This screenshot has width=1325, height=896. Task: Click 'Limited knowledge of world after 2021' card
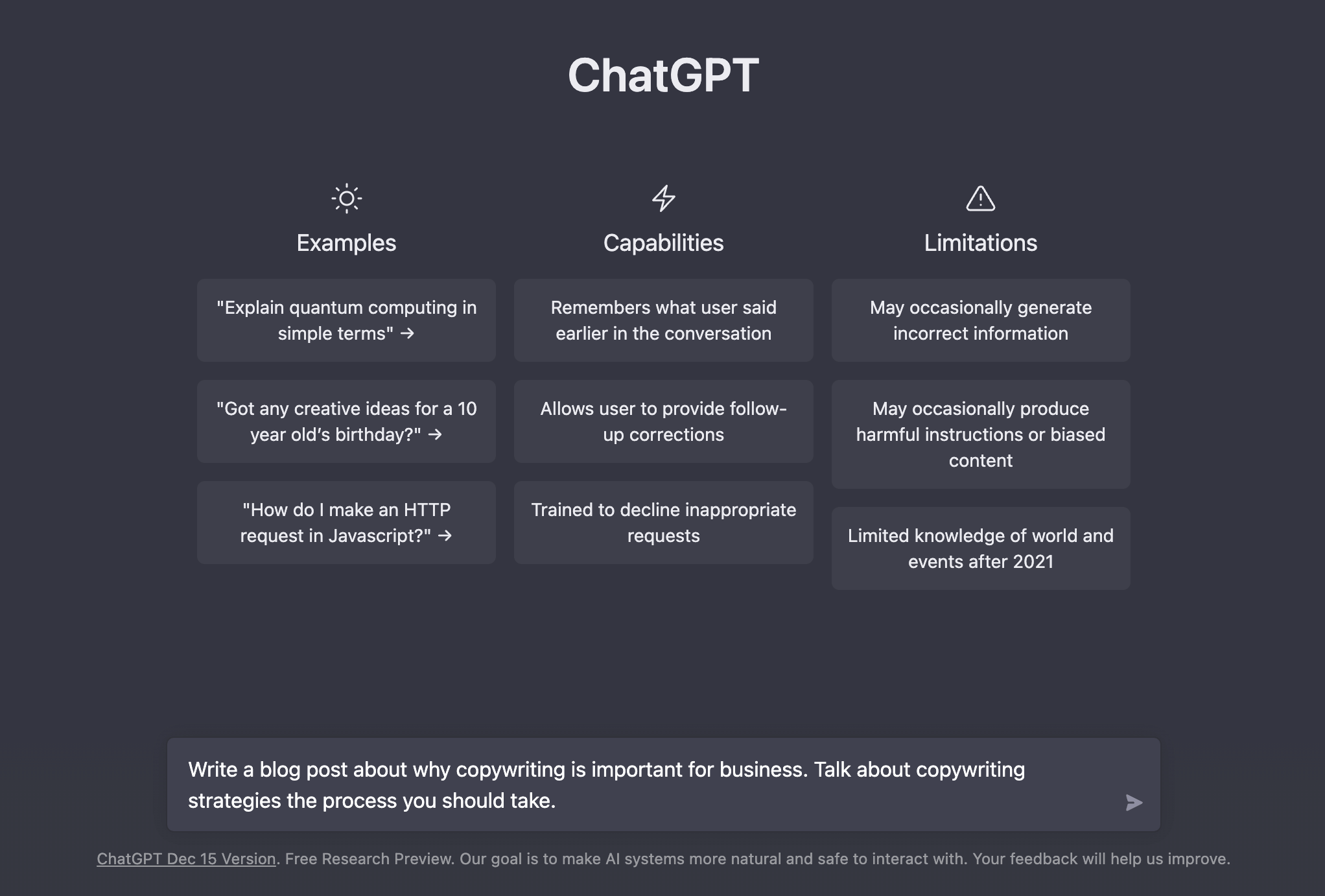click(980, 548)
